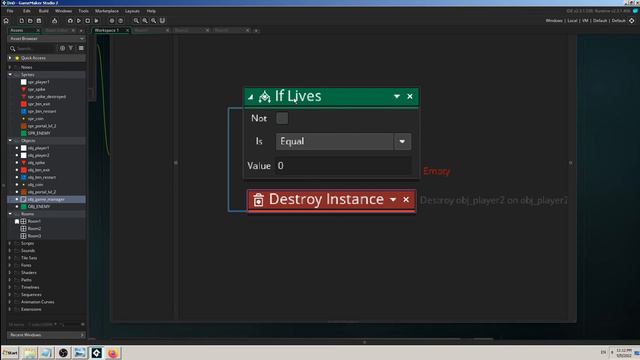Open the Start Page home icon
640x360 pixels.
tap(6, 20)
